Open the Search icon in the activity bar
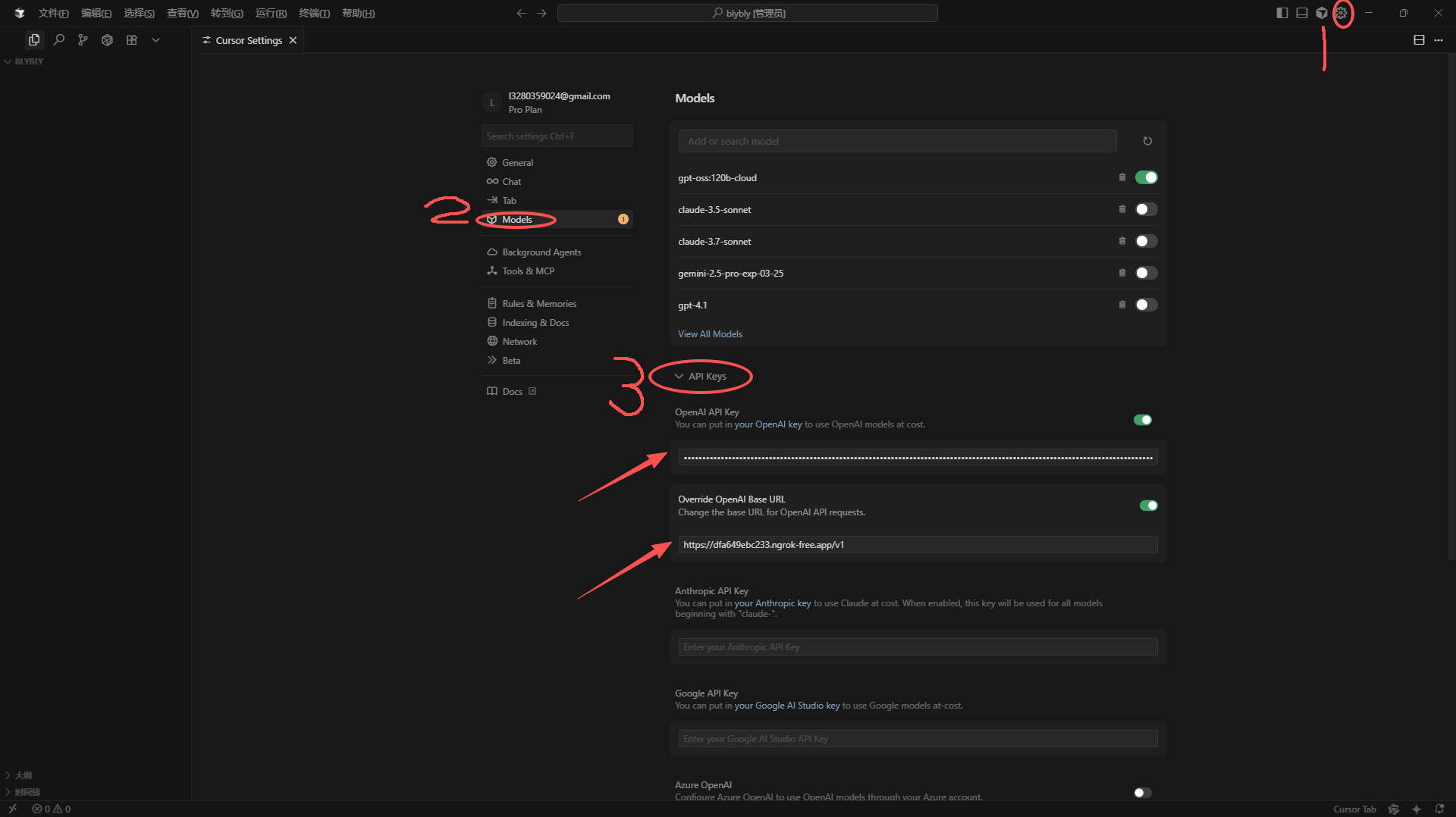 point(58,40)
